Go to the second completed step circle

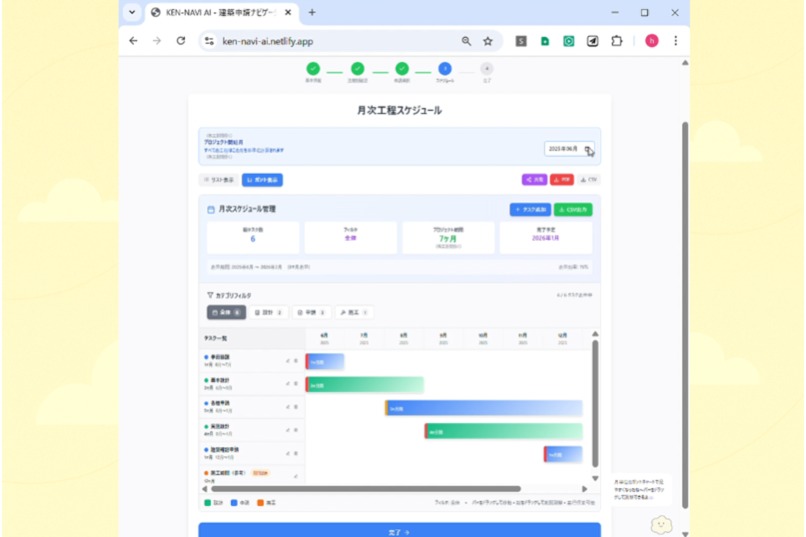coord(358,68)
